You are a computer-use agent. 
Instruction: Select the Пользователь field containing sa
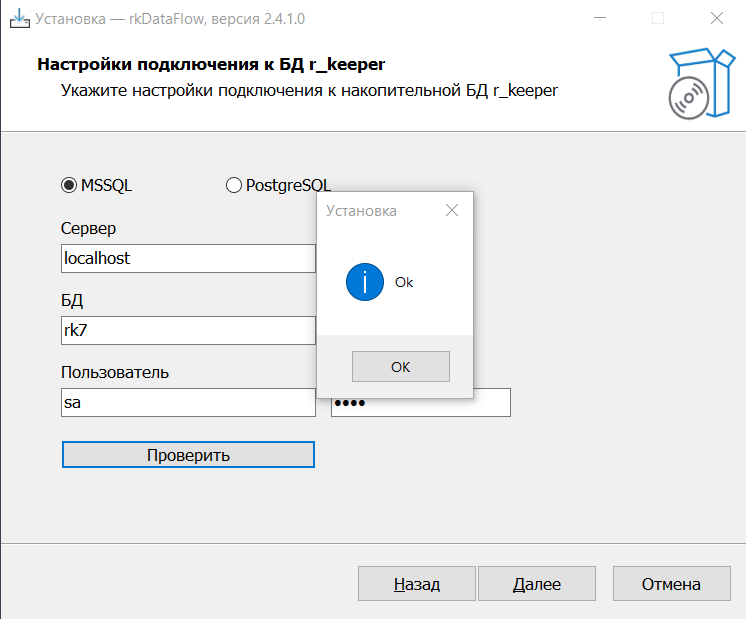point(187,403)
